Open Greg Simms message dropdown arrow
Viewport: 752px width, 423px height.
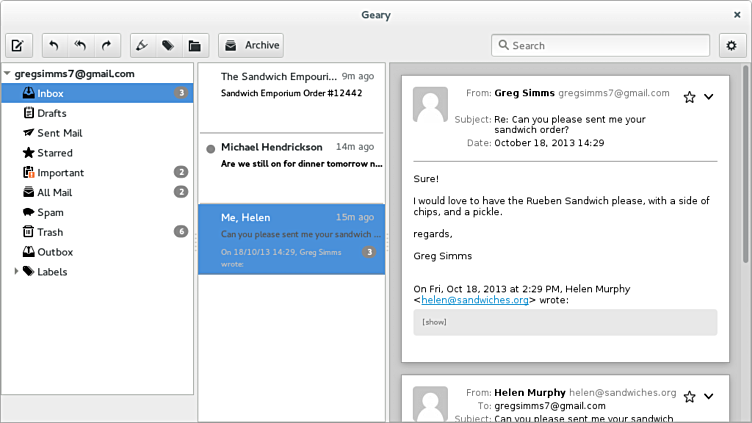tap(709, 97)
